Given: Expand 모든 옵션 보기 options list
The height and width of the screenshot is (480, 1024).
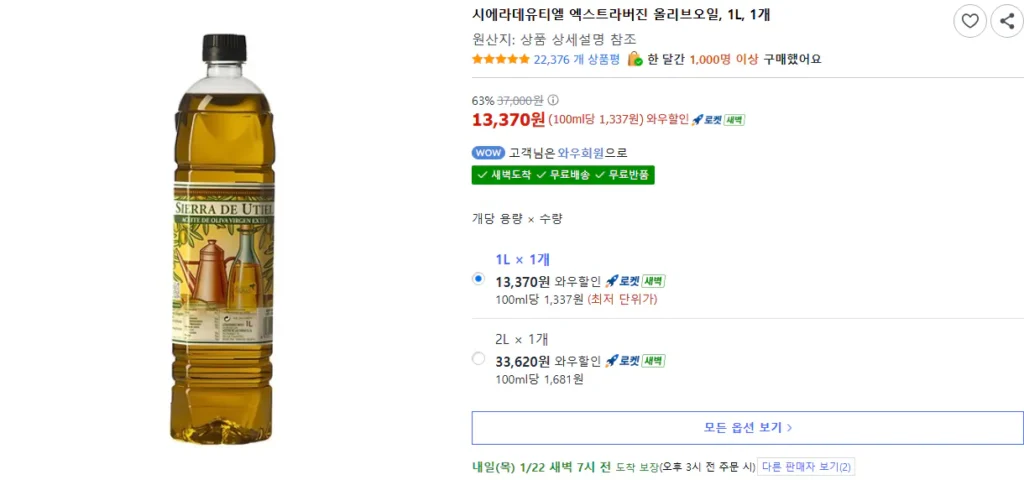Looking at the screenshot, I should click(747, 427).
